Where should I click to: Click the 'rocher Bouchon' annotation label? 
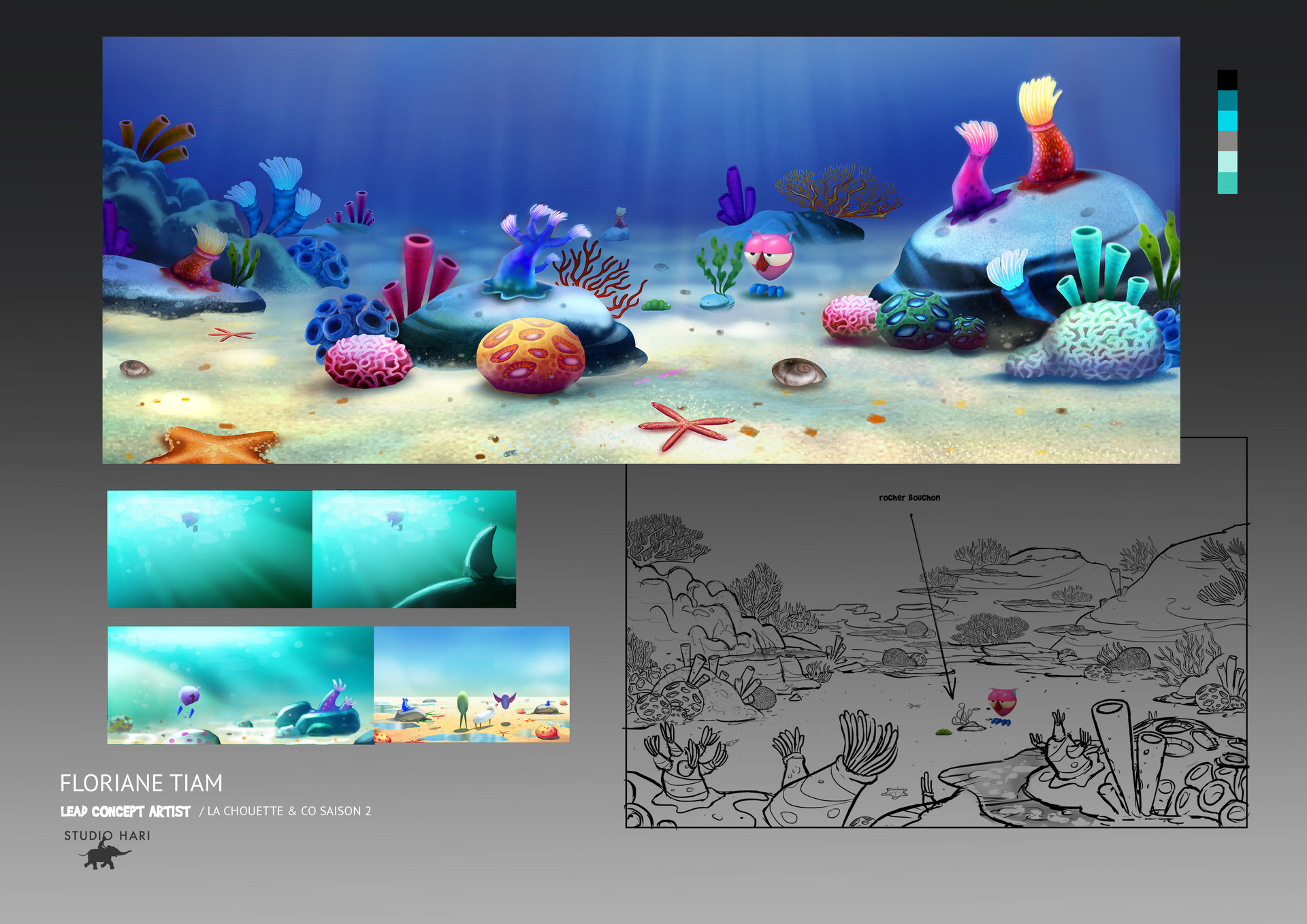(x=909, y=498)
